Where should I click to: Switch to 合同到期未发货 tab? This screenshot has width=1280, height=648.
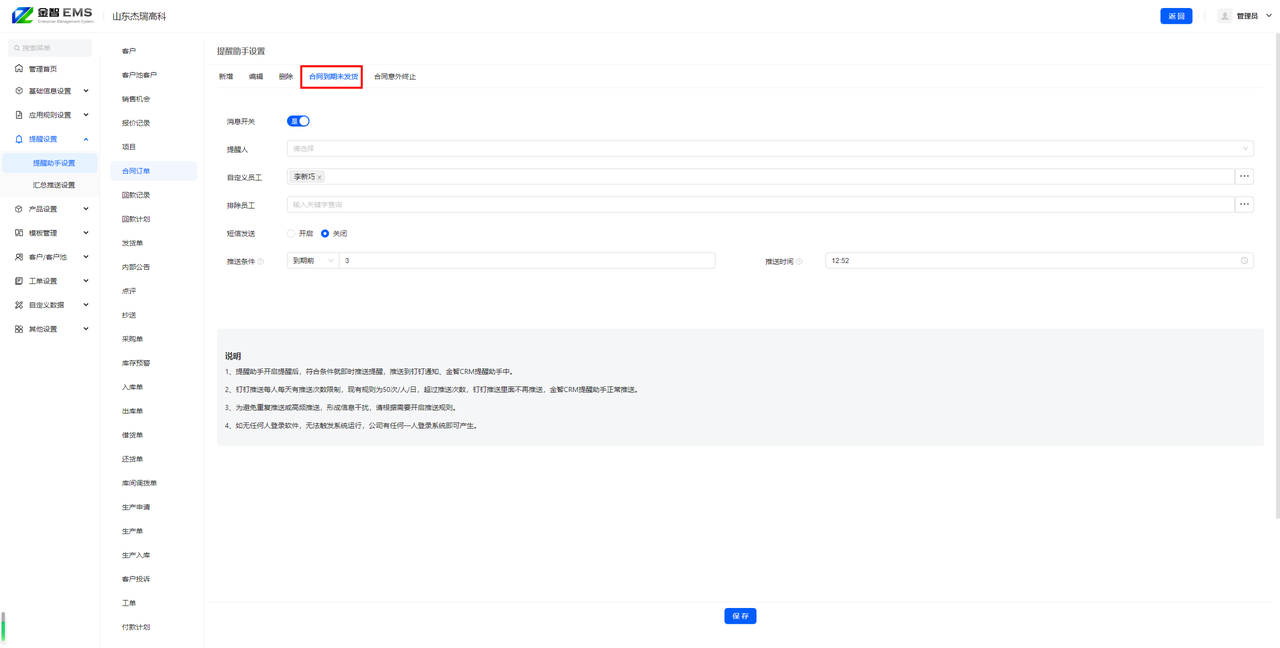click(x=333, y=77)
